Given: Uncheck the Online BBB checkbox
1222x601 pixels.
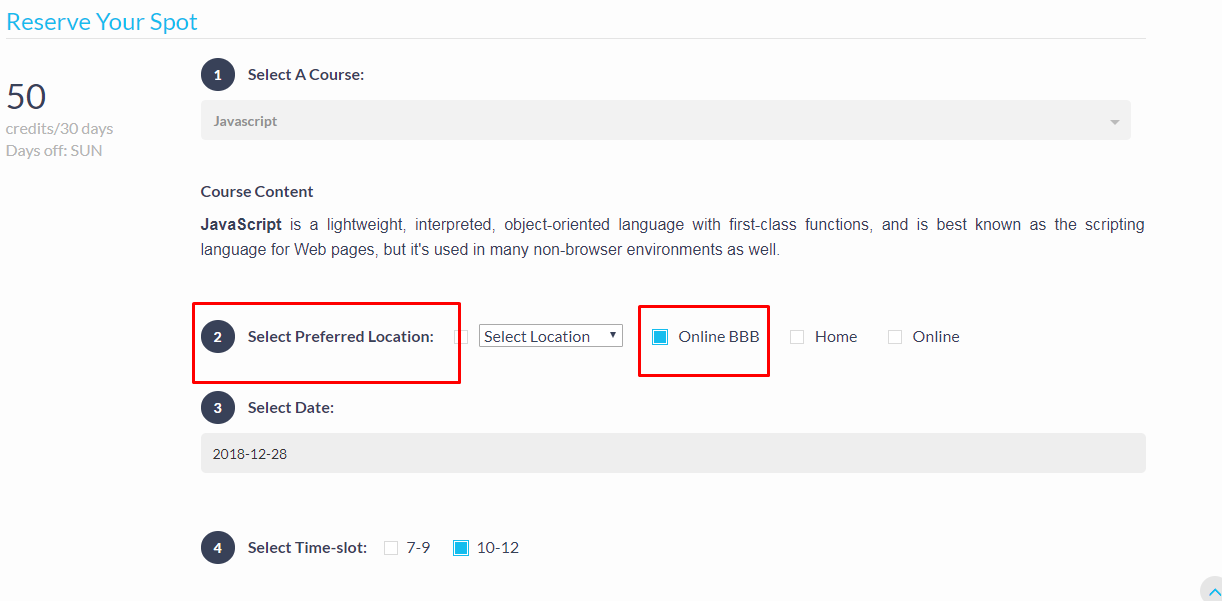Looking at the screenshot, I should tap(660, 337).
